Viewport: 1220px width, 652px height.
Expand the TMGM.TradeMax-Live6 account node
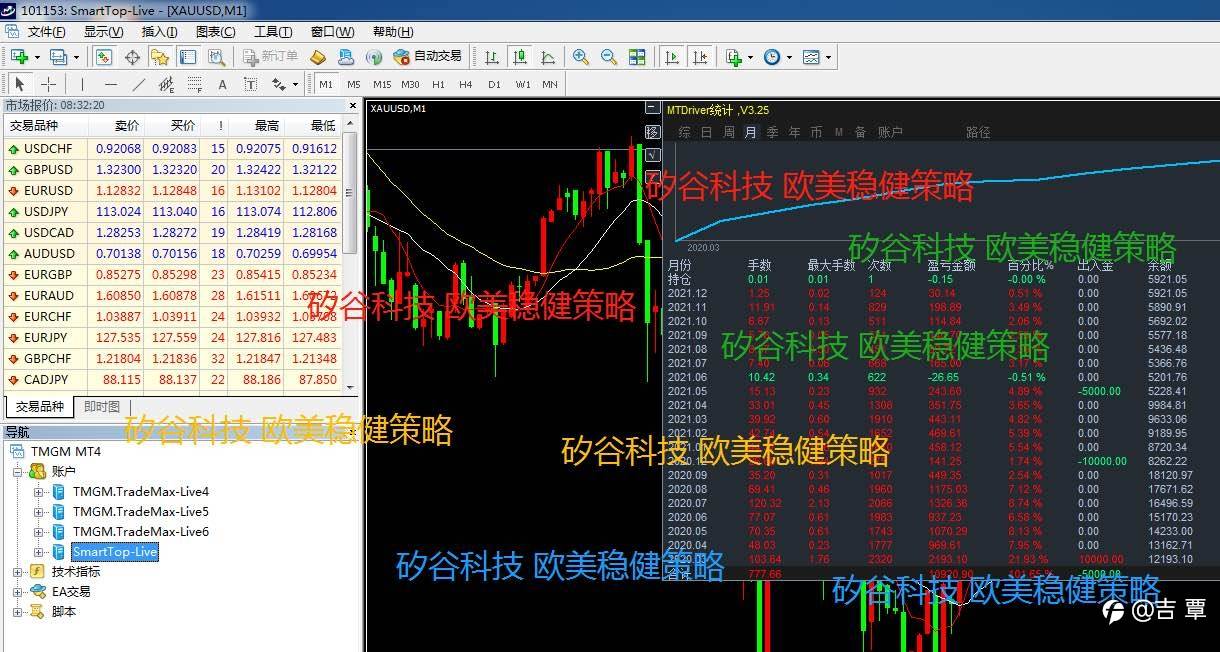[39, 532]
